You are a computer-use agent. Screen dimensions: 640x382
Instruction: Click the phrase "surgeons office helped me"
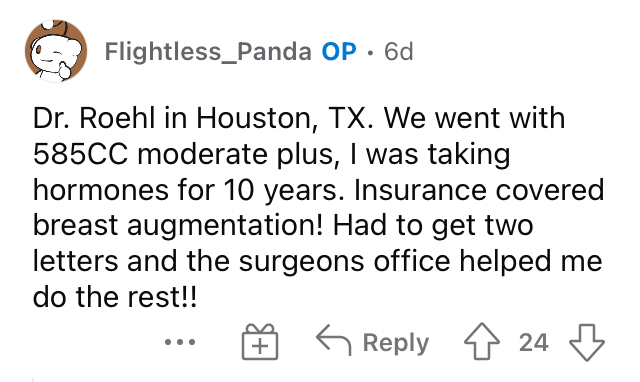pos(420,262)
